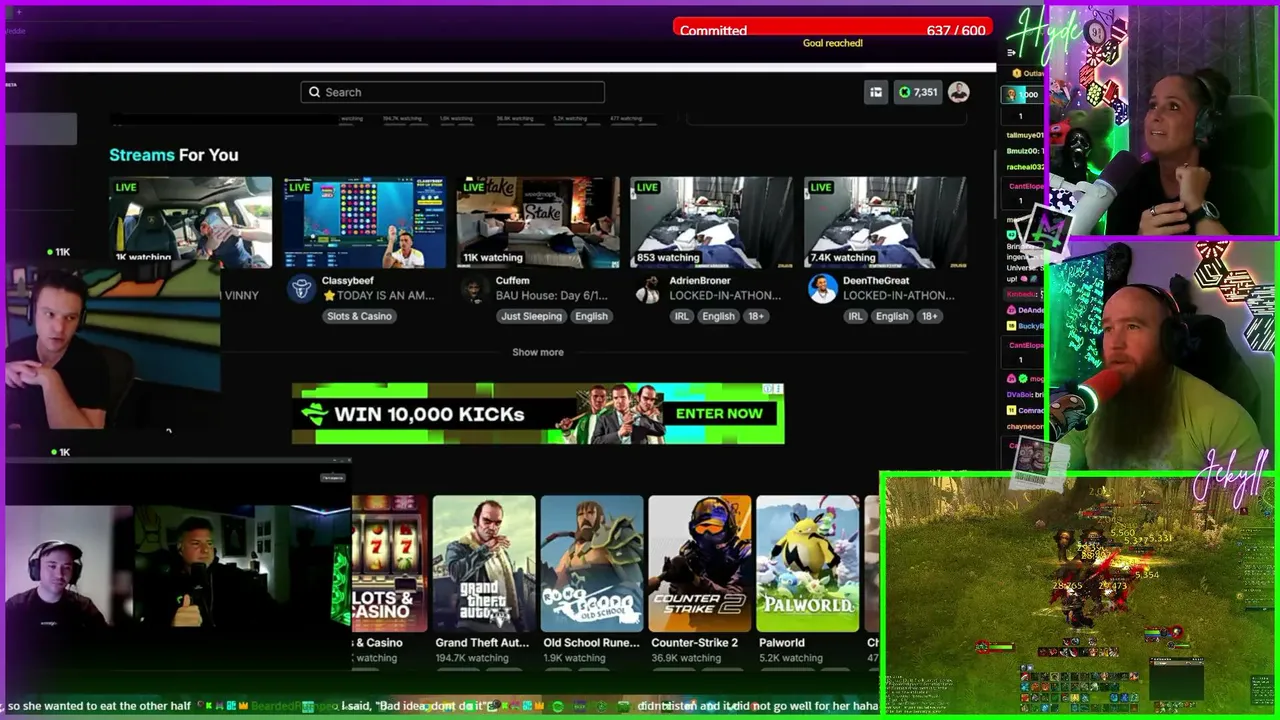
Task: Click the 'Grand Theft Aut...' category name
Action: [x=483, y=643]
